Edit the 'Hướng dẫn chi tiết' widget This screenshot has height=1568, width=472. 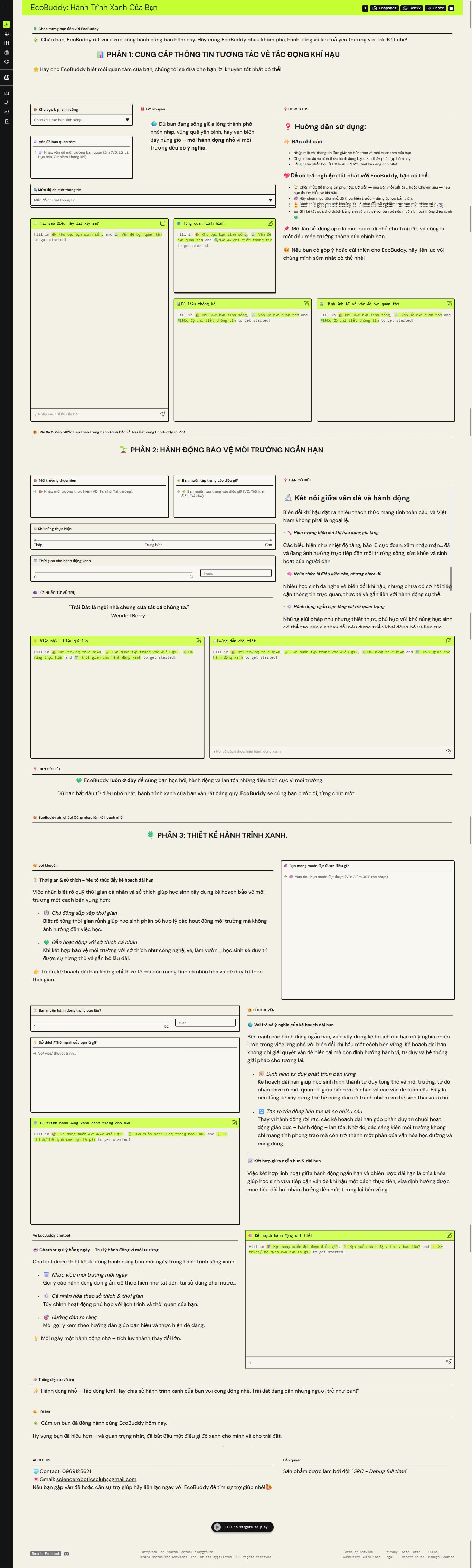(x=449, y=640)
